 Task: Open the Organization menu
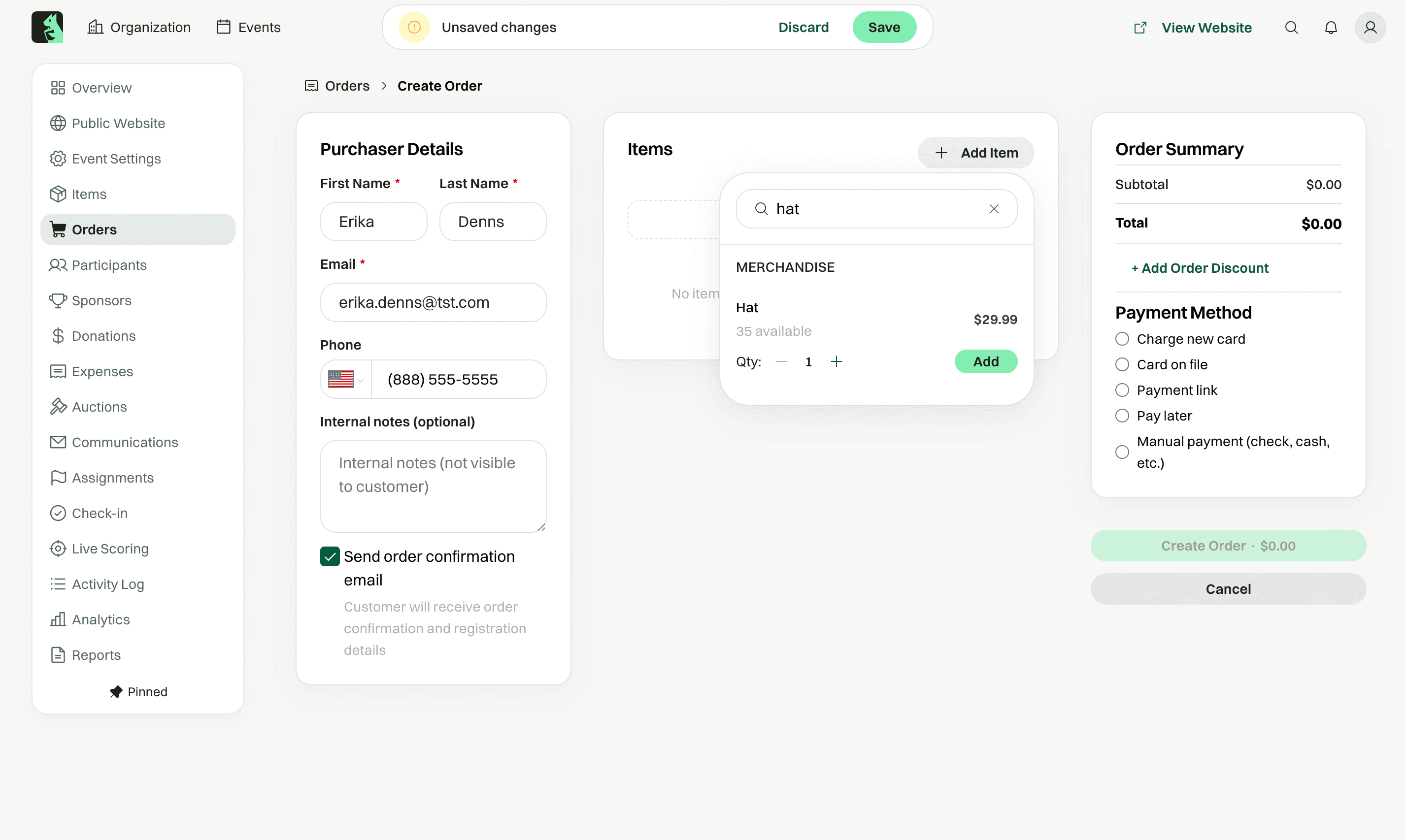click(139, 27)
